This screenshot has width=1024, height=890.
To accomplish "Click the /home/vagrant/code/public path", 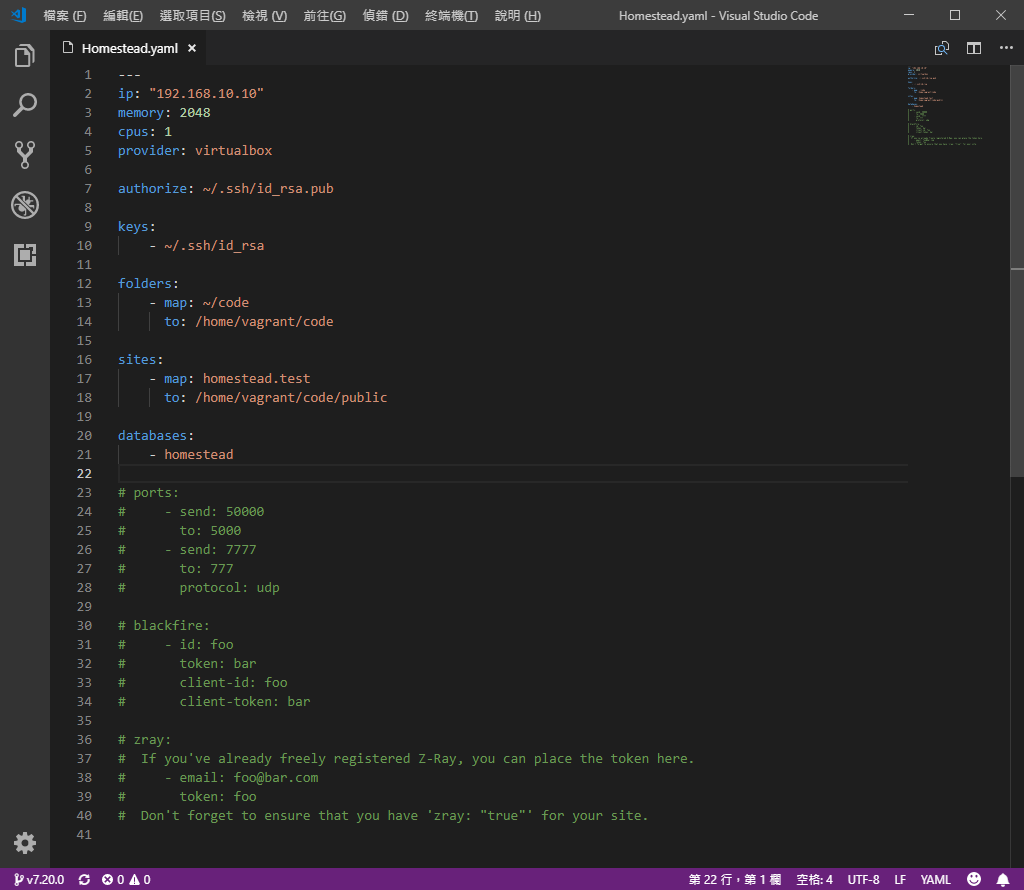I will point(291,397).
